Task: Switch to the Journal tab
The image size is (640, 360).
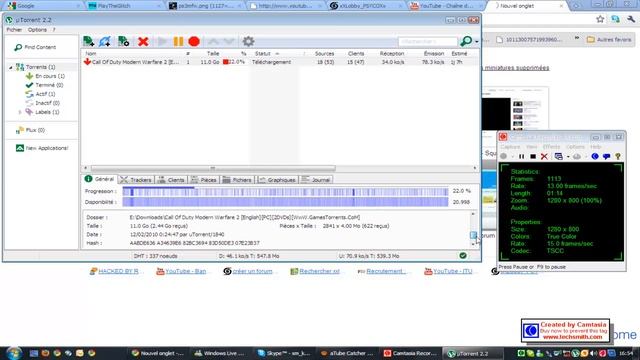Action: coord(316,180)
